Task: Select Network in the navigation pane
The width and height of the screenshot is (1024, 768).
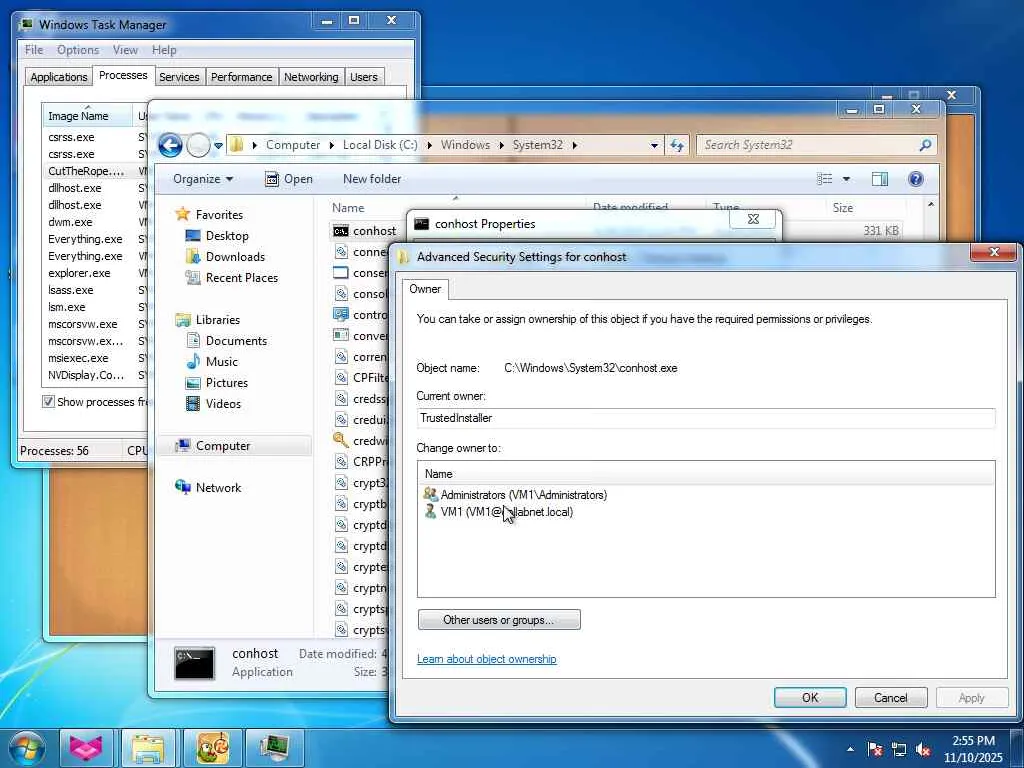Action: tap(218, 488)
